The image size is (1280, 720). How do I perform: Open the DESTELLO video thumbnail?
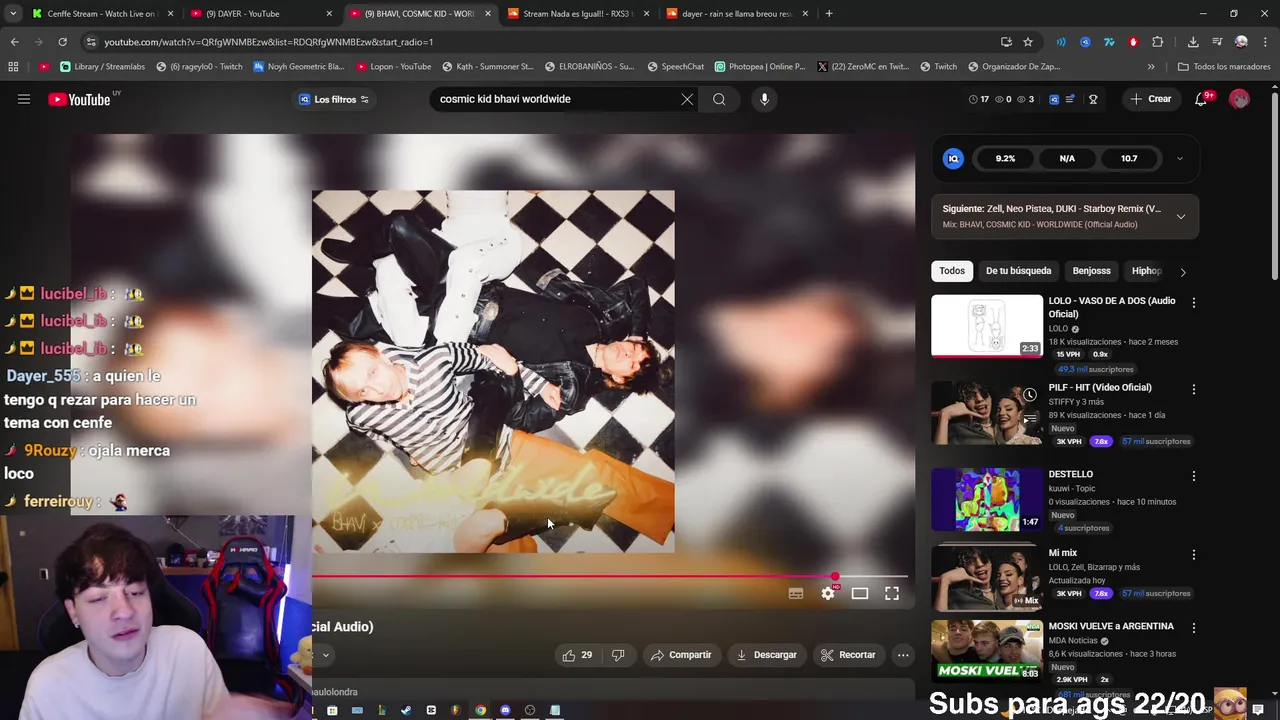click(987, 499)
